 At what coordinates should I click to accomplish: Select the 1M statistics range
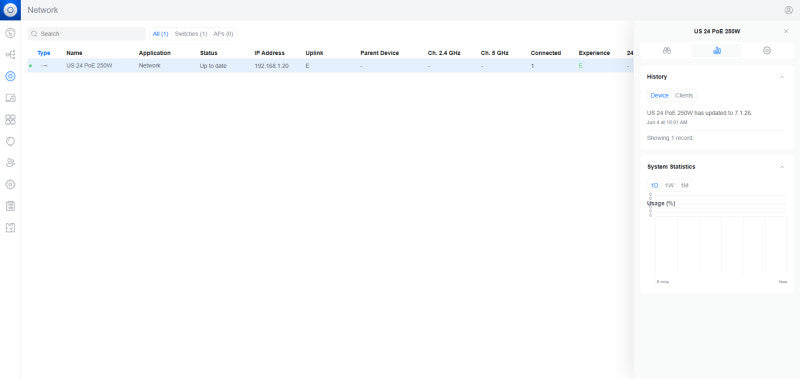(x=685, y=186)
